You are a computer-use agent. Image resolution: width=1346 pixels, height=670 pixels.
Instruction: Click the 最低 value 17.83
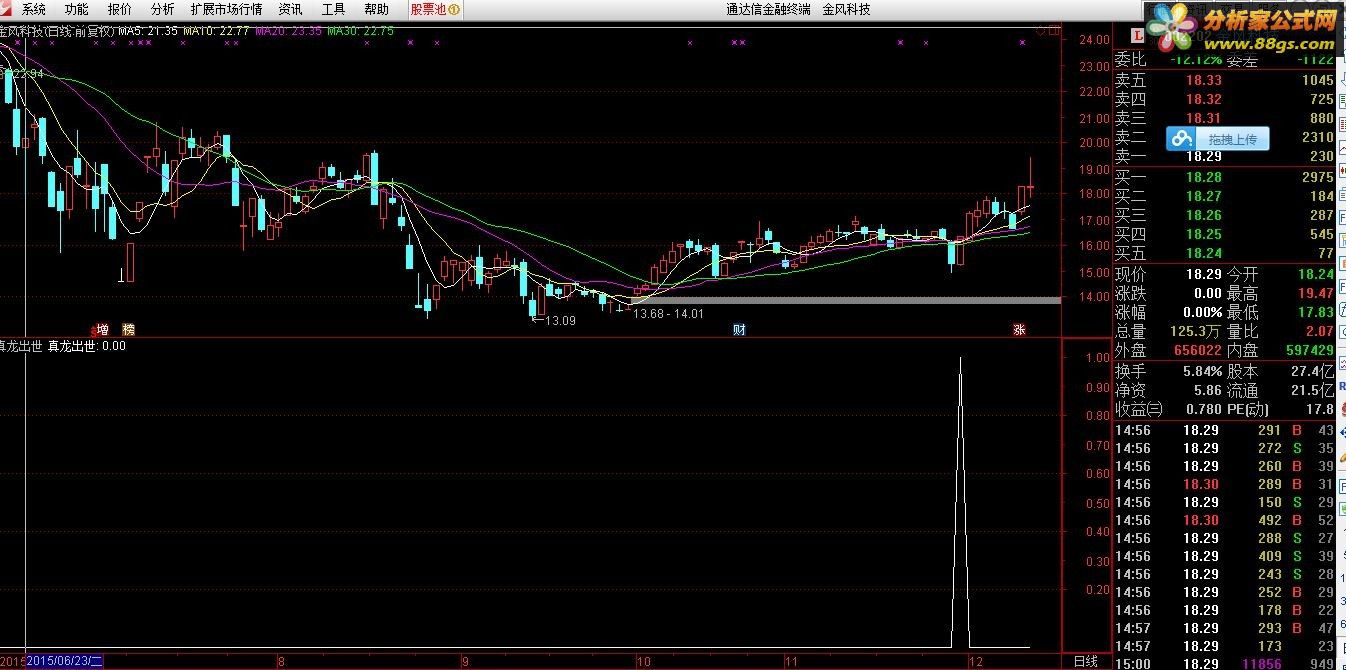[1316, 312]
